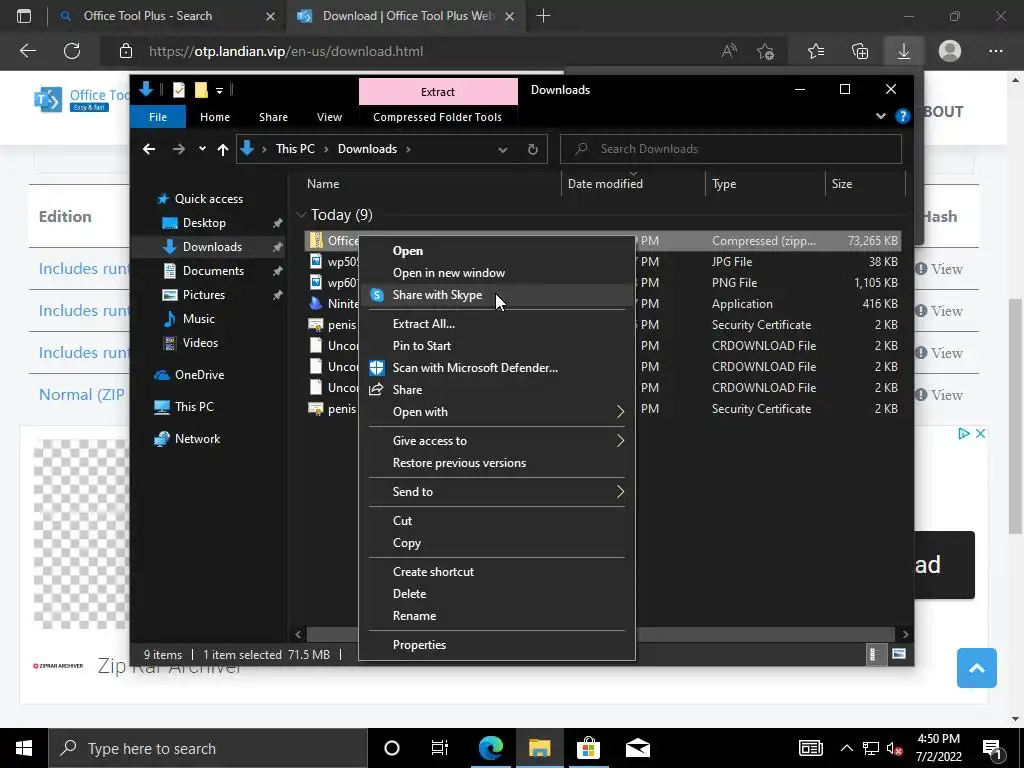Click the Edge address bar URL
Viewport: 1024px width, 768px height.
click(x=286, y=51)
